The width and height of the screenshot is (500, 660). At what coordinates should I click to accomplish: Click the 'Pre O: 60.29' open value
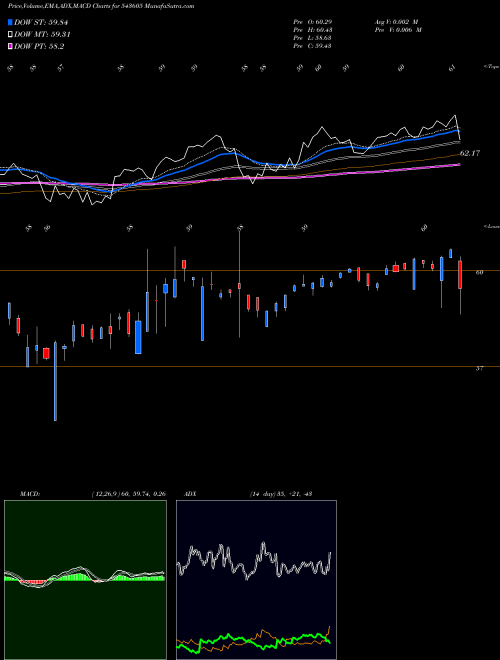click(312, 21)
